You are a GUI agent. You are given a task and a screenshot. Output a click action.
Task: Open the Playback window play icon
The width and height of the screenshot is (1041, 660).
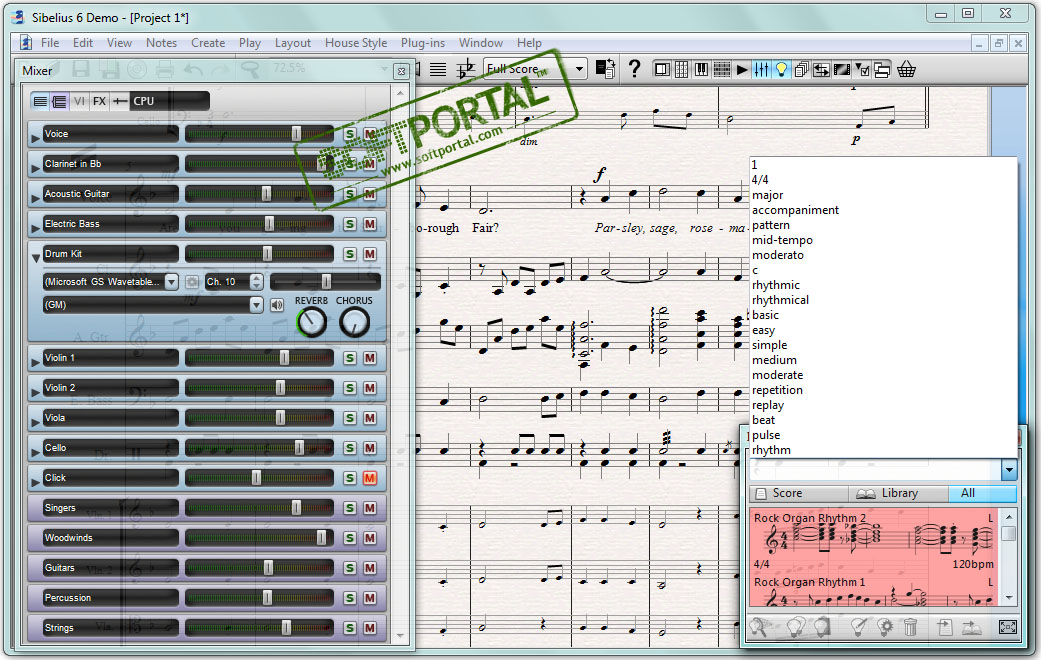coord(742,69)
